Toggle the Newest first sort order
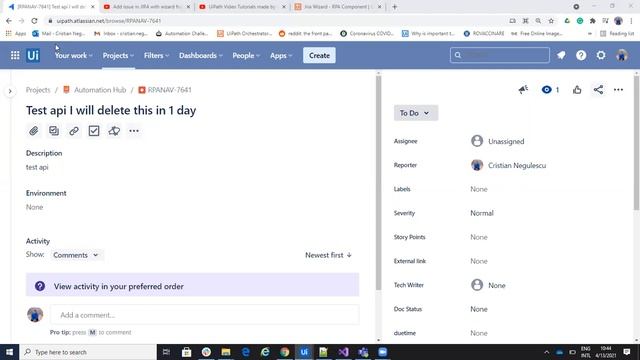Image resolution: width=640 pixels, height=360 pixels. (328, 255)
